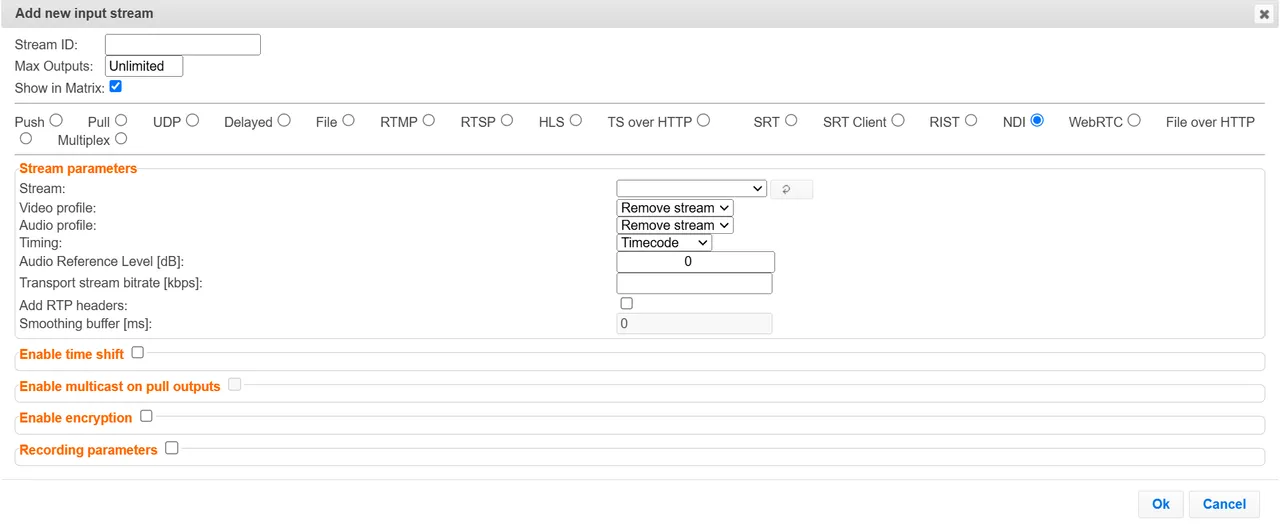Click the Smoothing buffer [ms] label
1280x528 pixels.
point(85,324)
